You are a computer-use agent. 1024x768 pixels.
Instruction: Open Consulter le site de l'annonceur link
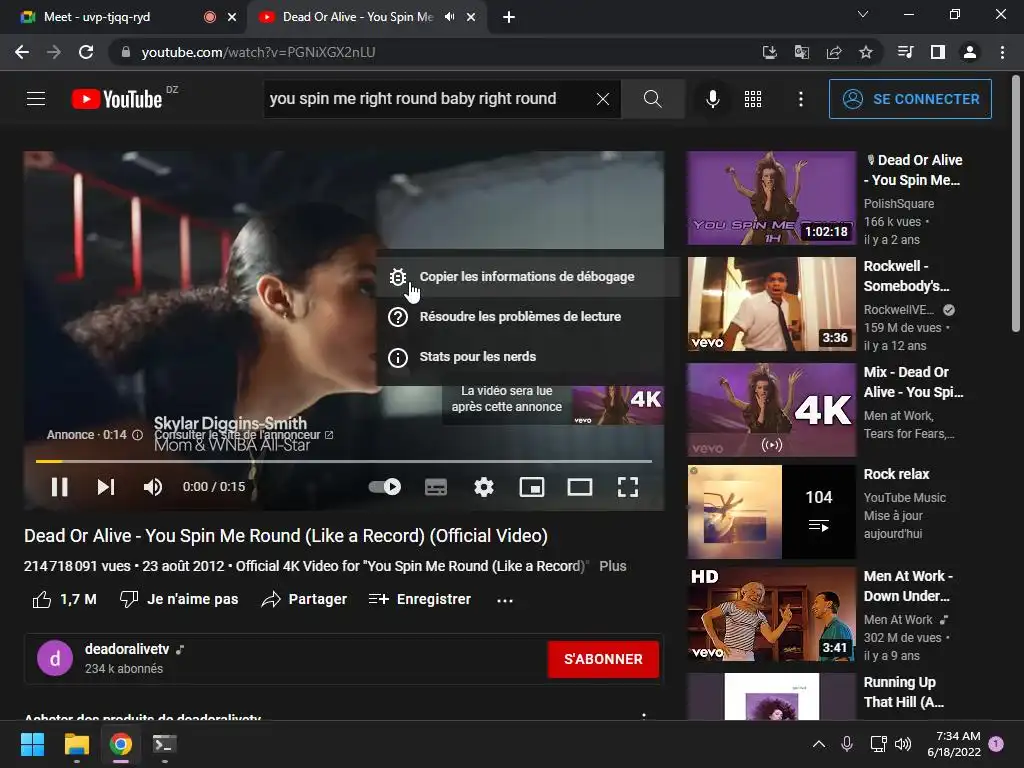click(x=244, y=435)
